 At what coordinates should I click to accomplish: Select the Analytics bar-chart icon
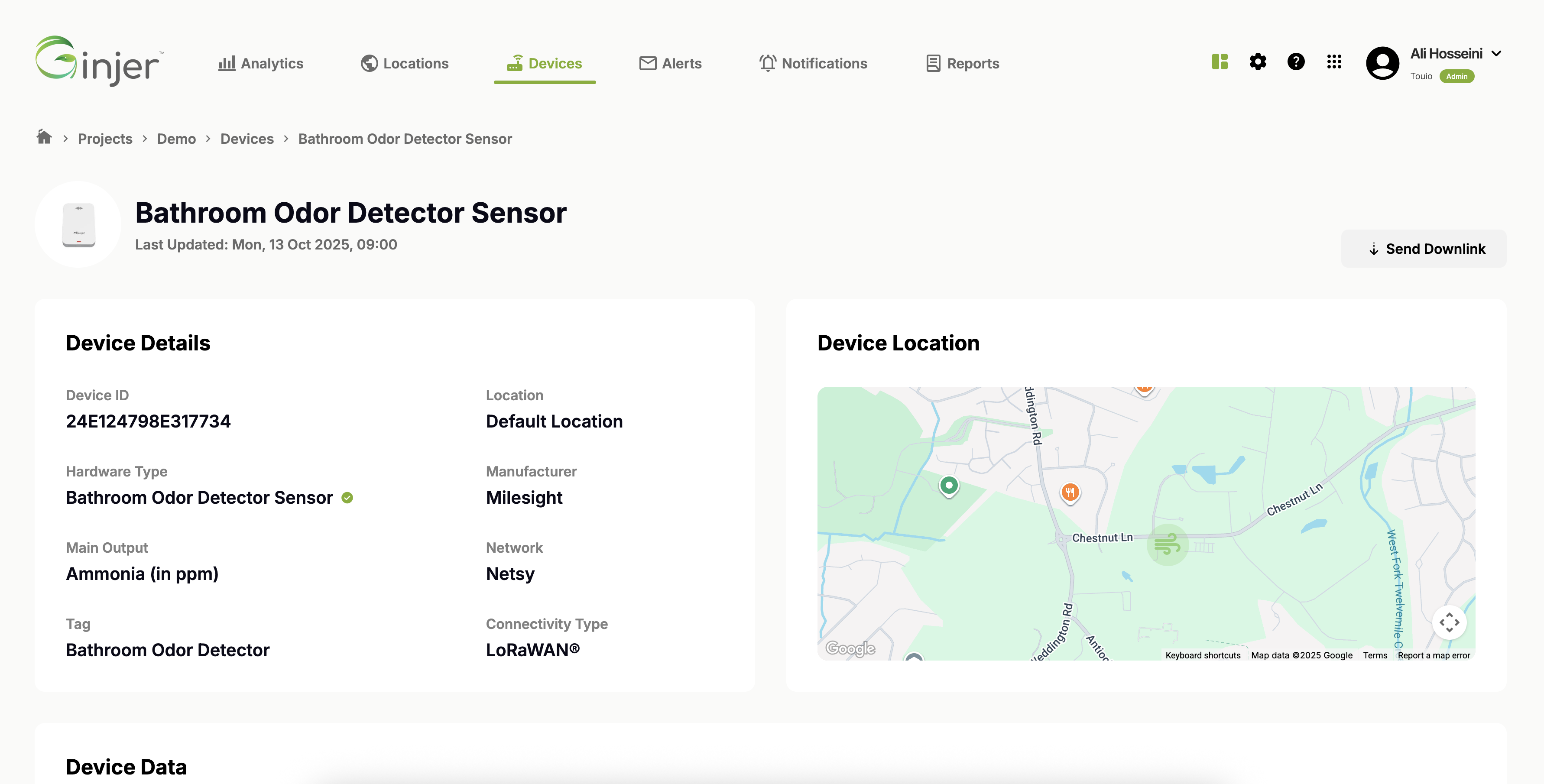pyautogui.click(x=226, y=63)
